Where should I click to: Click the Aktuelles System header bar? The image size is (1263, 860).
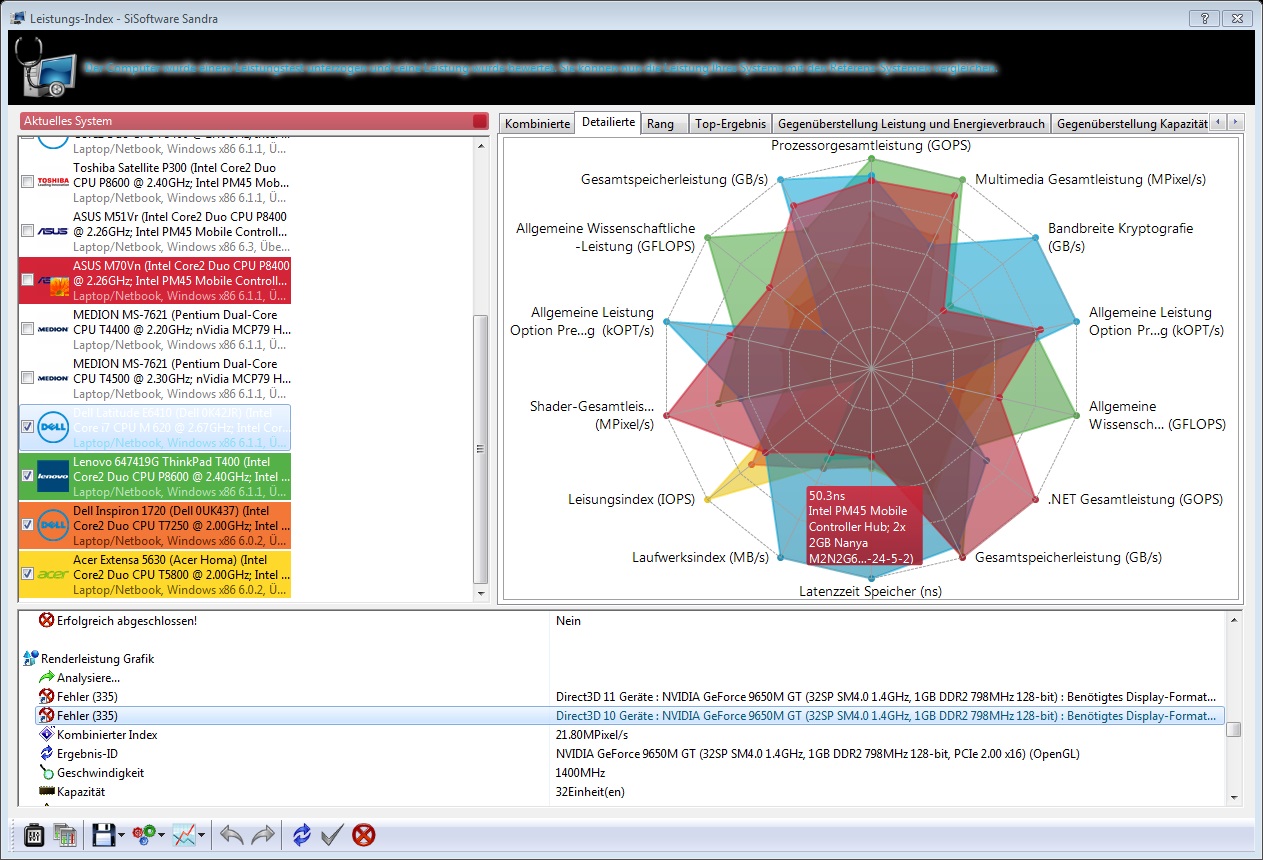point(254,121)
